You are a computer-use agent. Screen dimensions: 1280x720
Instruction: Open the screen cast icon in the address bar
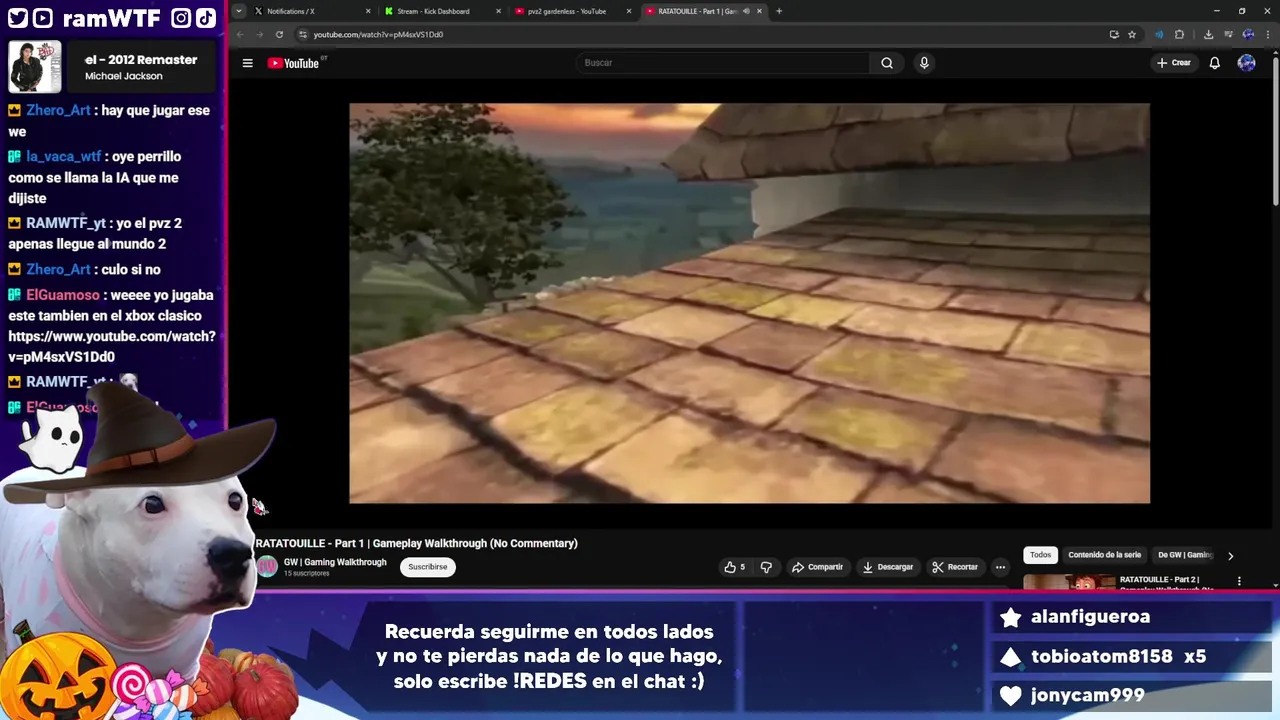[x=1114, y=34]
